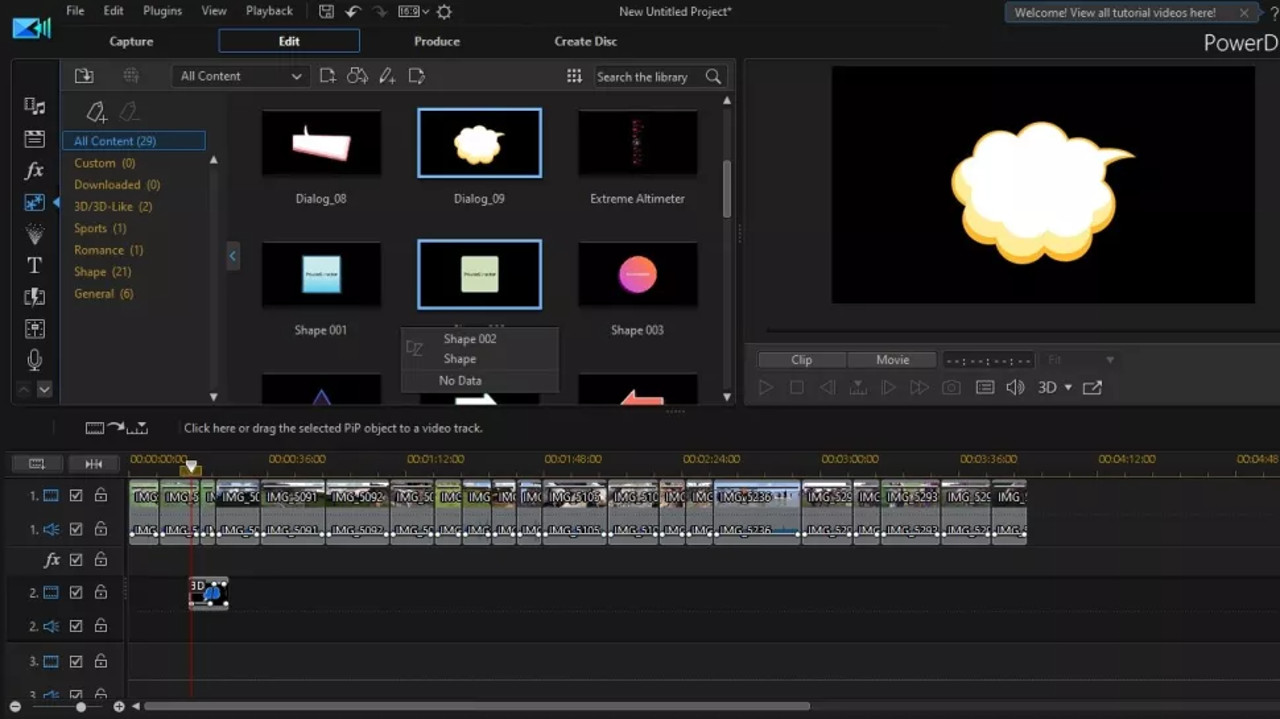Lock video track 2
The image size is (1280, 719).
point(101,593)
